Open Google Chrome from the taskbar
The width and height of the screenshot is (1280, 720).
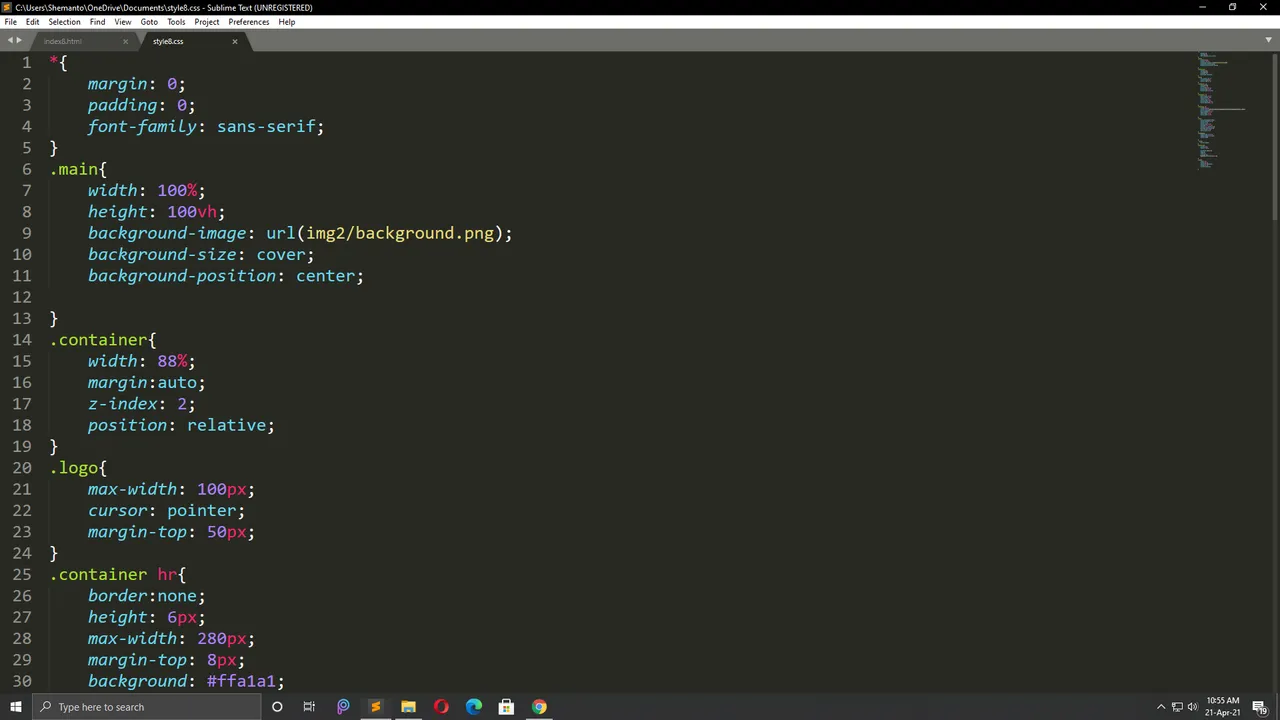tap(539, 707)
